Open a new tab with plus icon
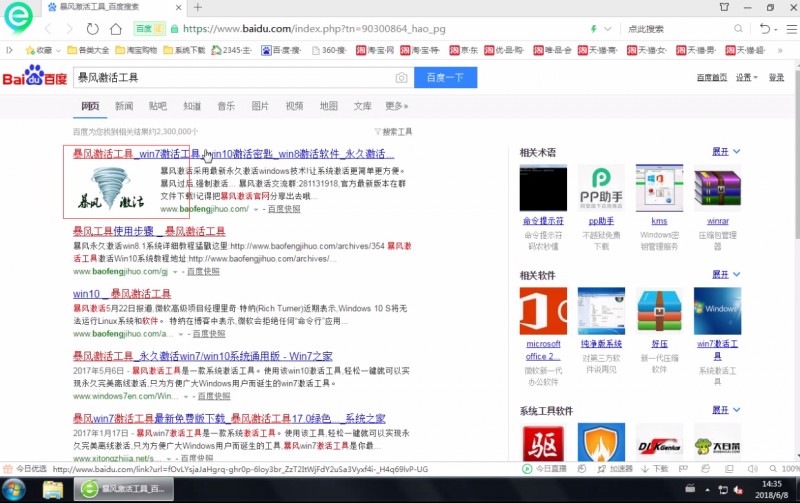The width and height of the screenshot is (800, 503). point(198,7)
